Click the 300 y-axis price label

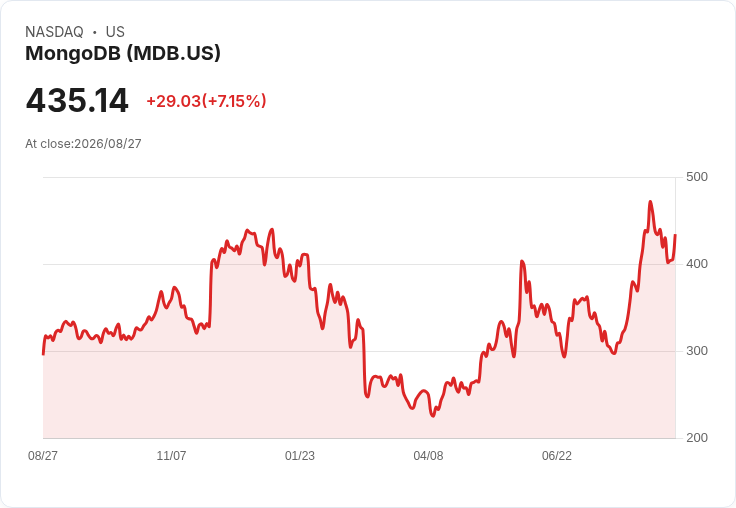[x=697, y=351]
